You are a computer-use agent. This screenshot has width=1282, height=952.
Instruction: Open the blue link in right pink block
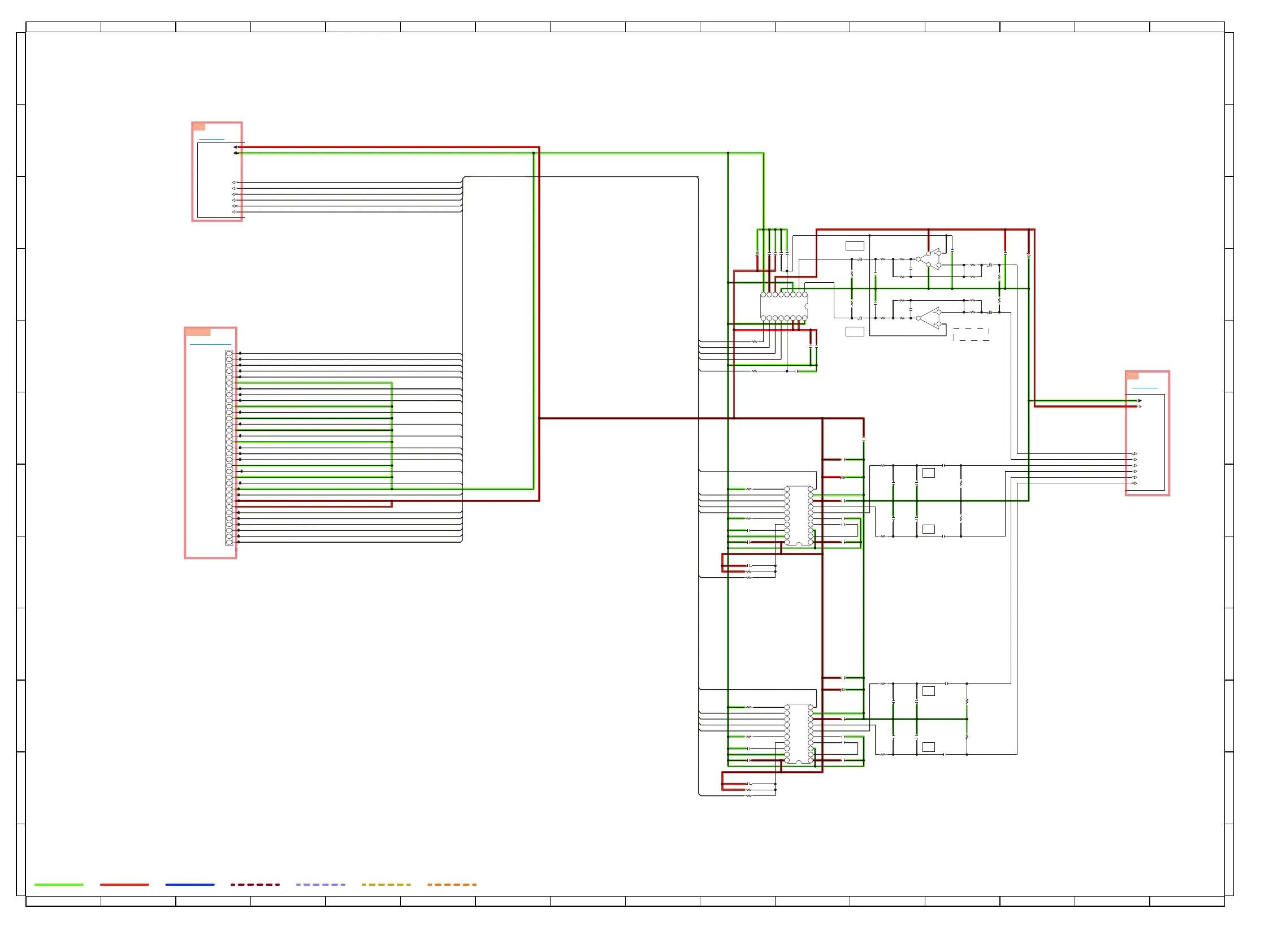point(1144,388)
